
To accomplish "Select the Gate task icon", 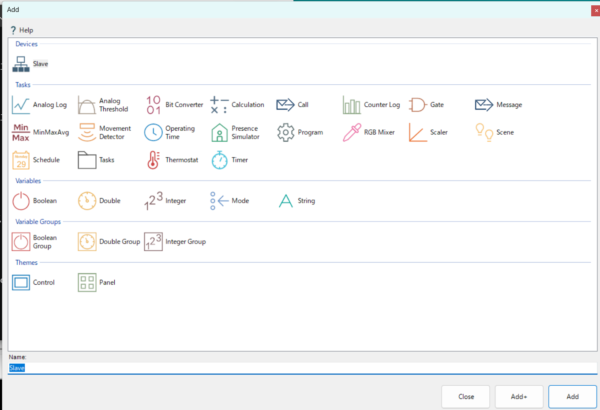I will click(x=418, y=104).
